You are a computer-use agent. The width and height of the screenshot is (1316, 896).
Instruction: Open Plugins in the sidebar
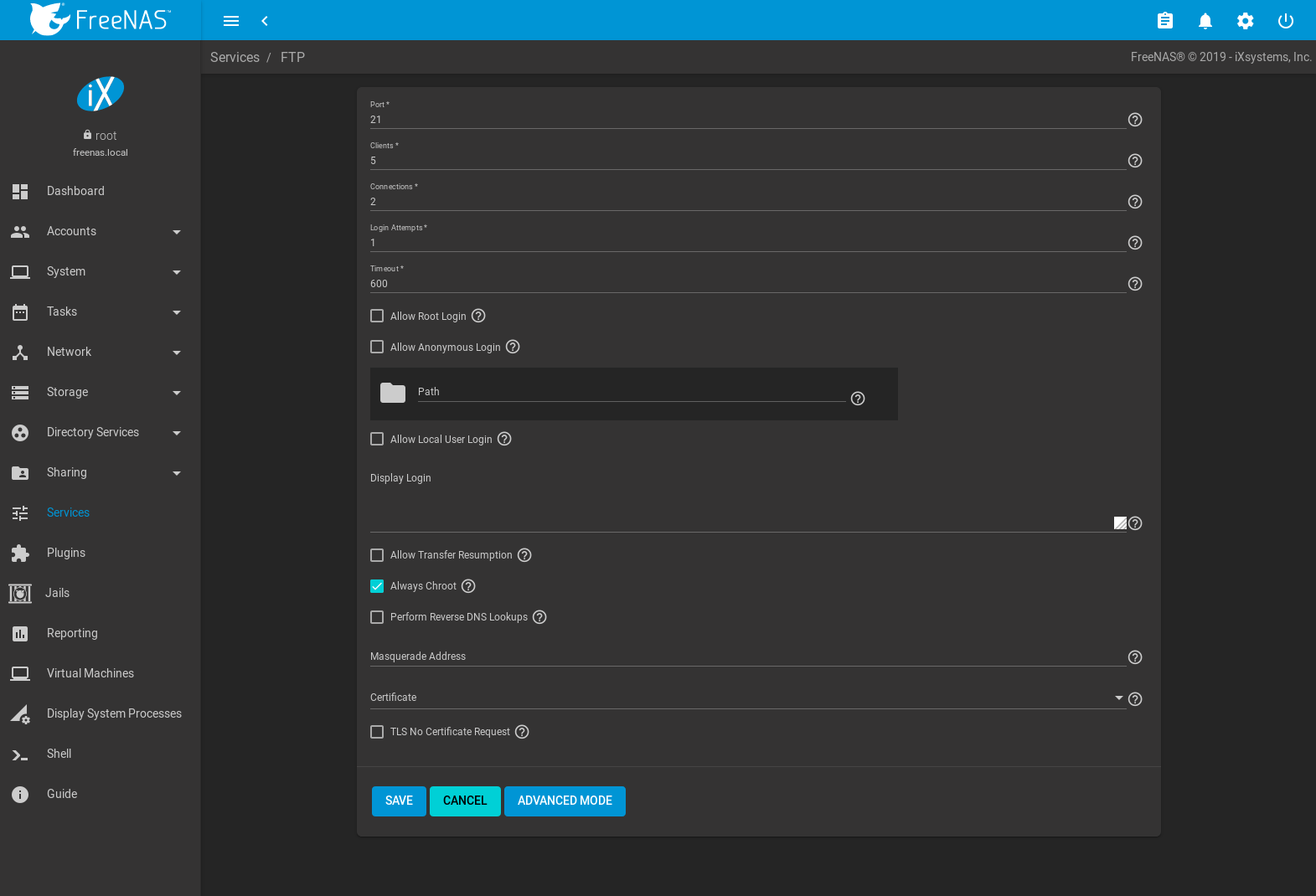click(x=101, y=553)
